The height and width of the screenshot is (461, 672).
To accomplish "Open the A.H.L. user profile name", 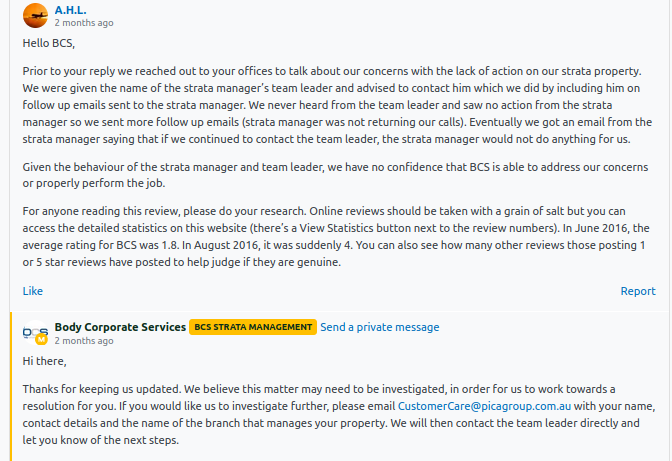I will pyautogui.click(x=70, y=10).
